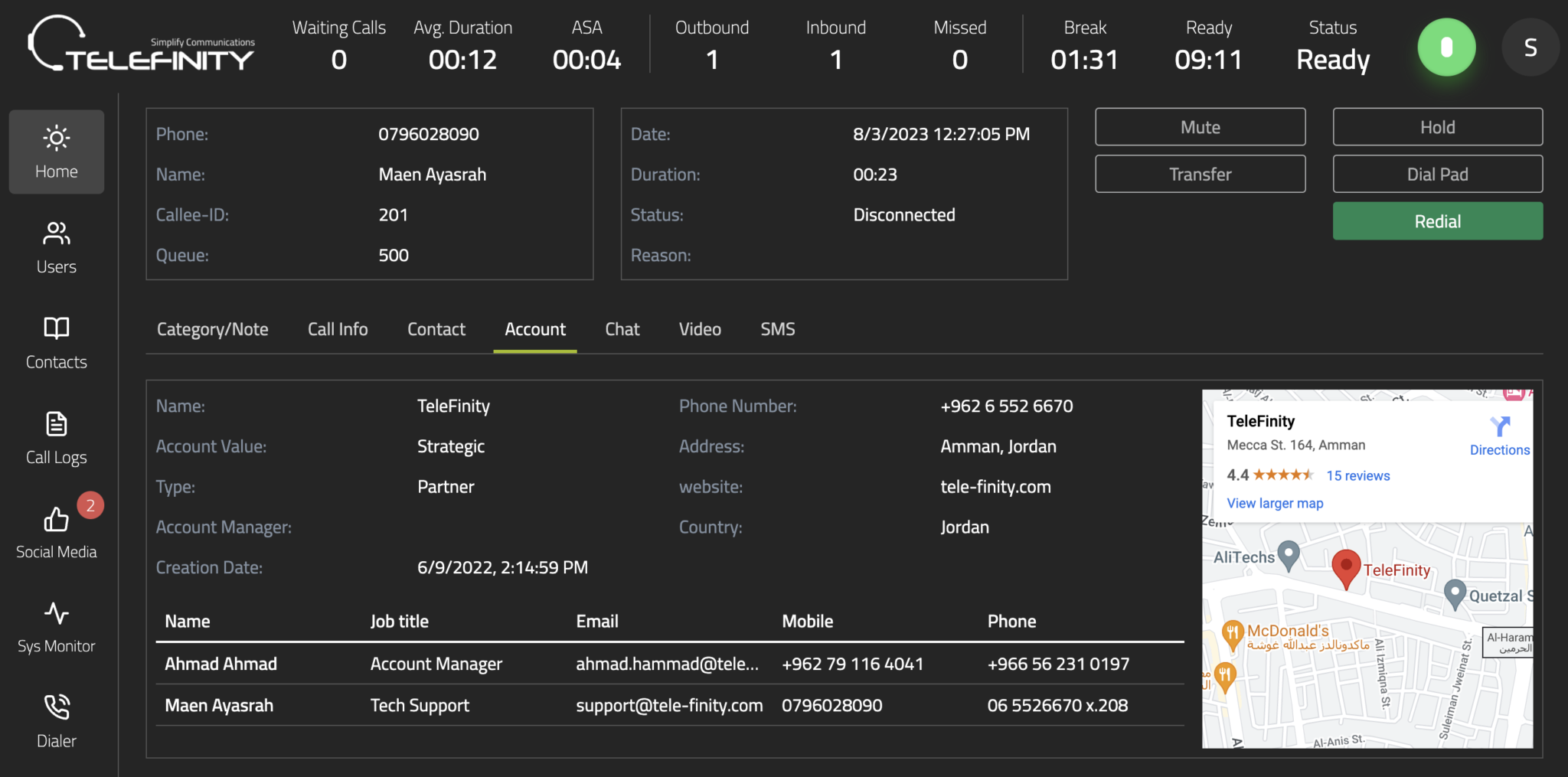1568x777 pixels.
Task: Switch to the Category/Note tab
Action: [212, 329]
